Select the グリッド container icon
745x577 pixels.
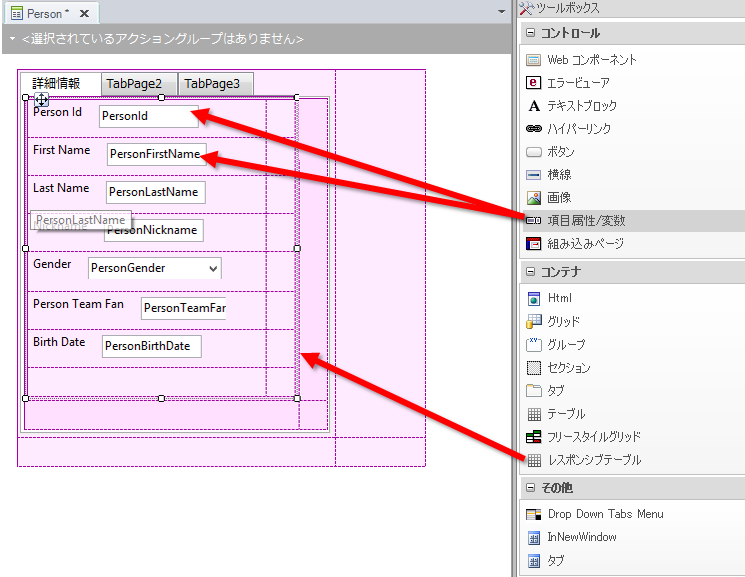coord(534,321)
